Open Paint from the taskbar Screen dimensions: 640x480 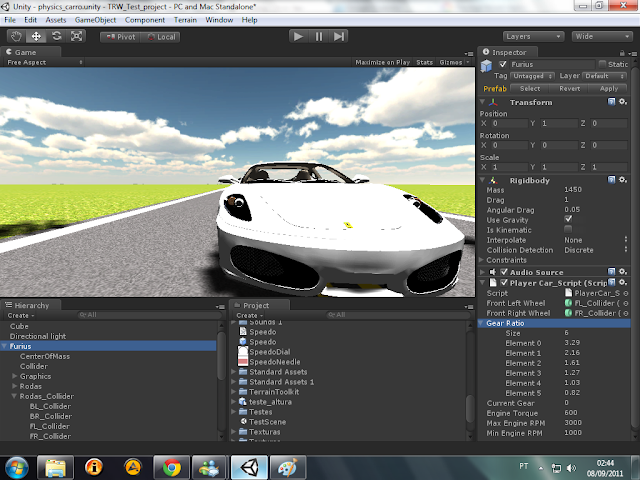tap(288, 467)
